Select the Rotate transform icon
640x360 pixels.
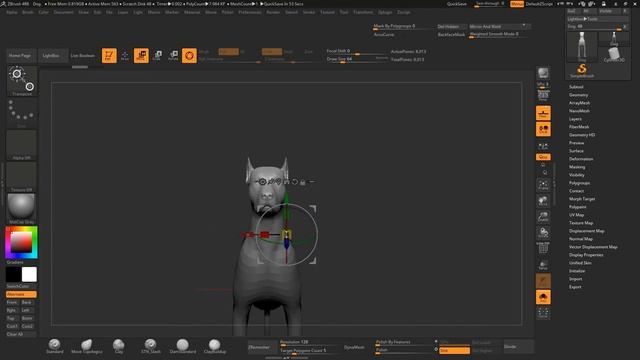click(x=173, y=55)
